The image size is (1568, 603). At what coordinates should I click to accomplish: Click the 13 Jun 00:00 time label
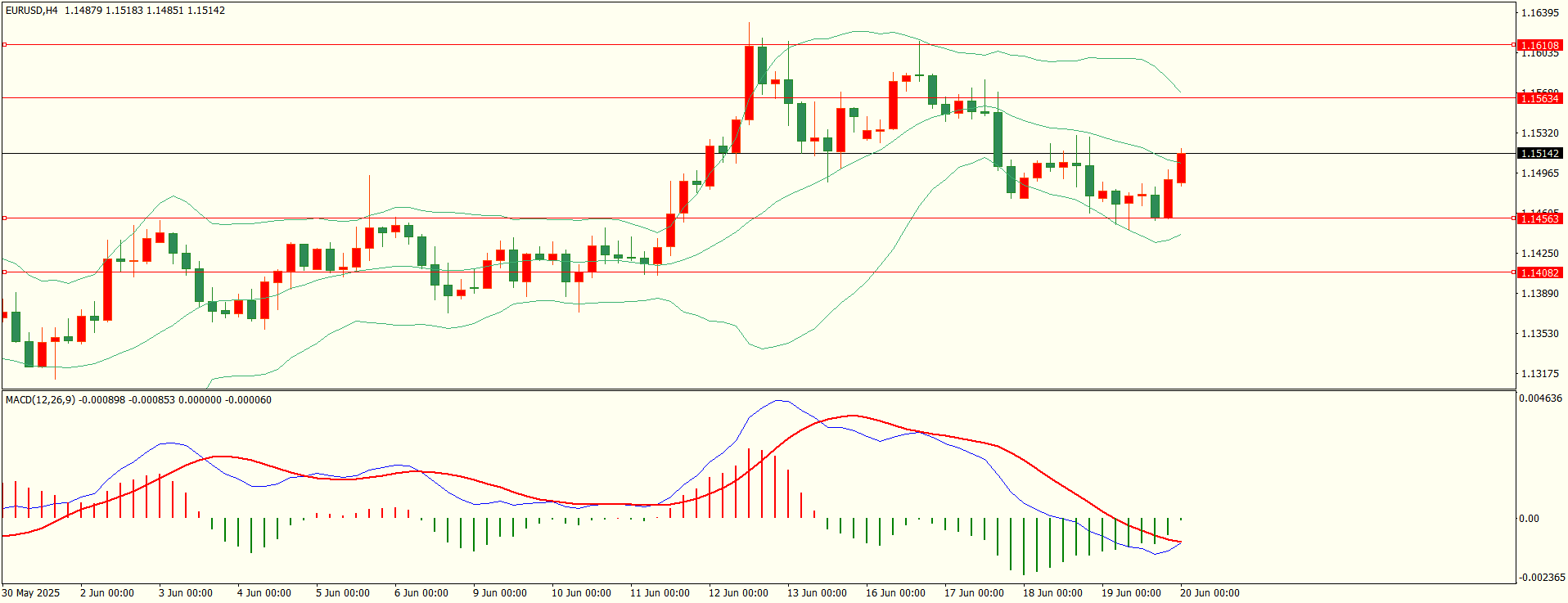pos(817,593)
